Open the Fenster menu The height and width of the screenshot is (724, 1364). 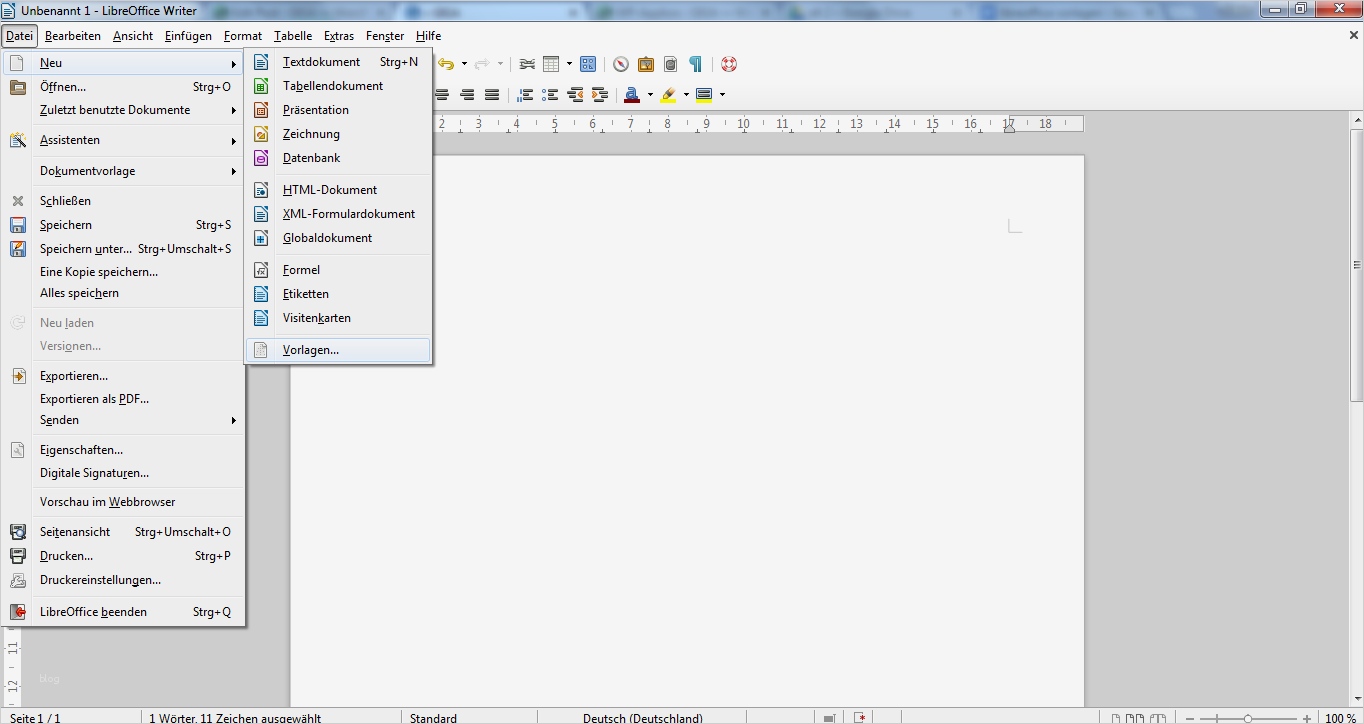[385, 36]
